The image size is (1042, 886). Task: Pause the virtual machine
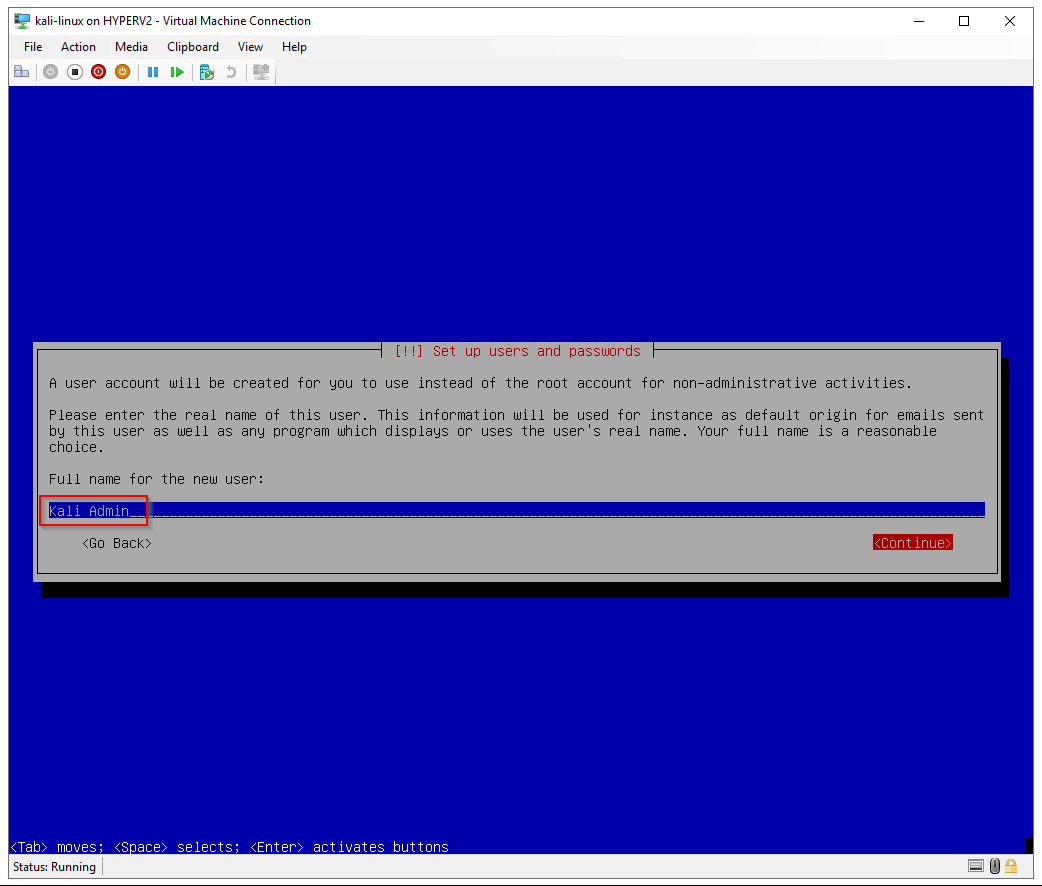[x=153, y=72]
